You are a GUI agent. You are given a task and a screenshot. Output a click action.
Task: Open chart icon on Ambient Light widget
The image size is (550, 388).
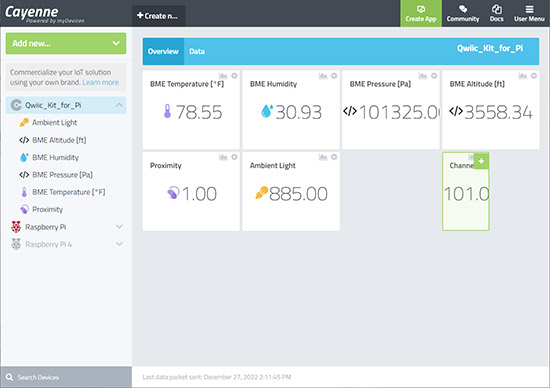[x=323, y=157]
